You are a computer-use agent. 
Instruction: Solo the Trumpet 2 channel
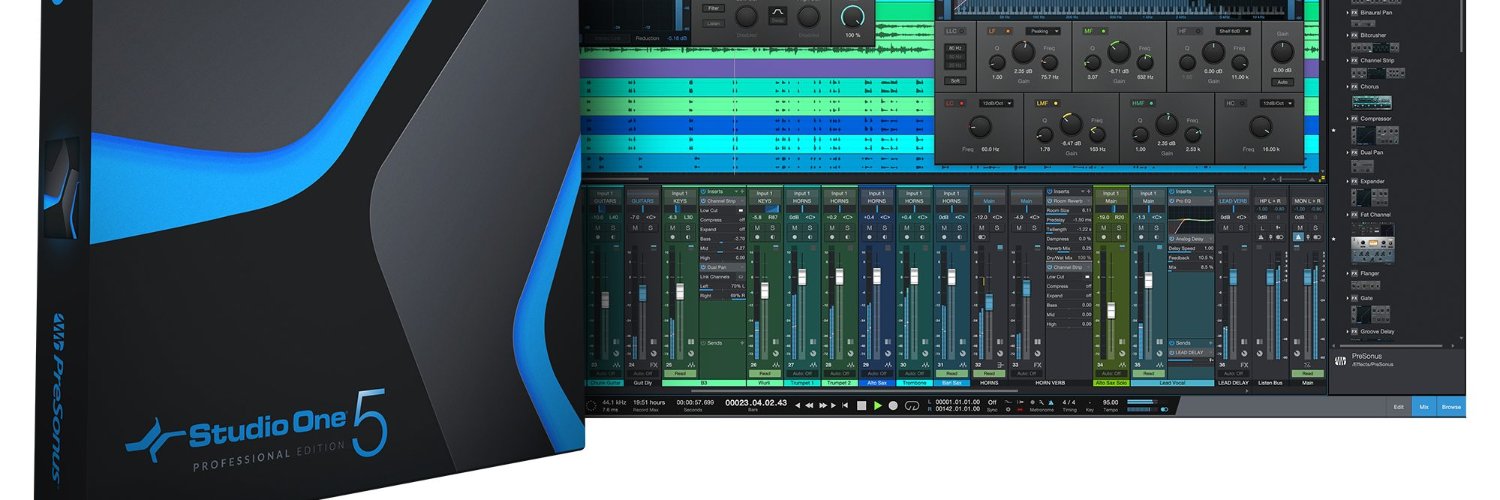coord(849,228)
